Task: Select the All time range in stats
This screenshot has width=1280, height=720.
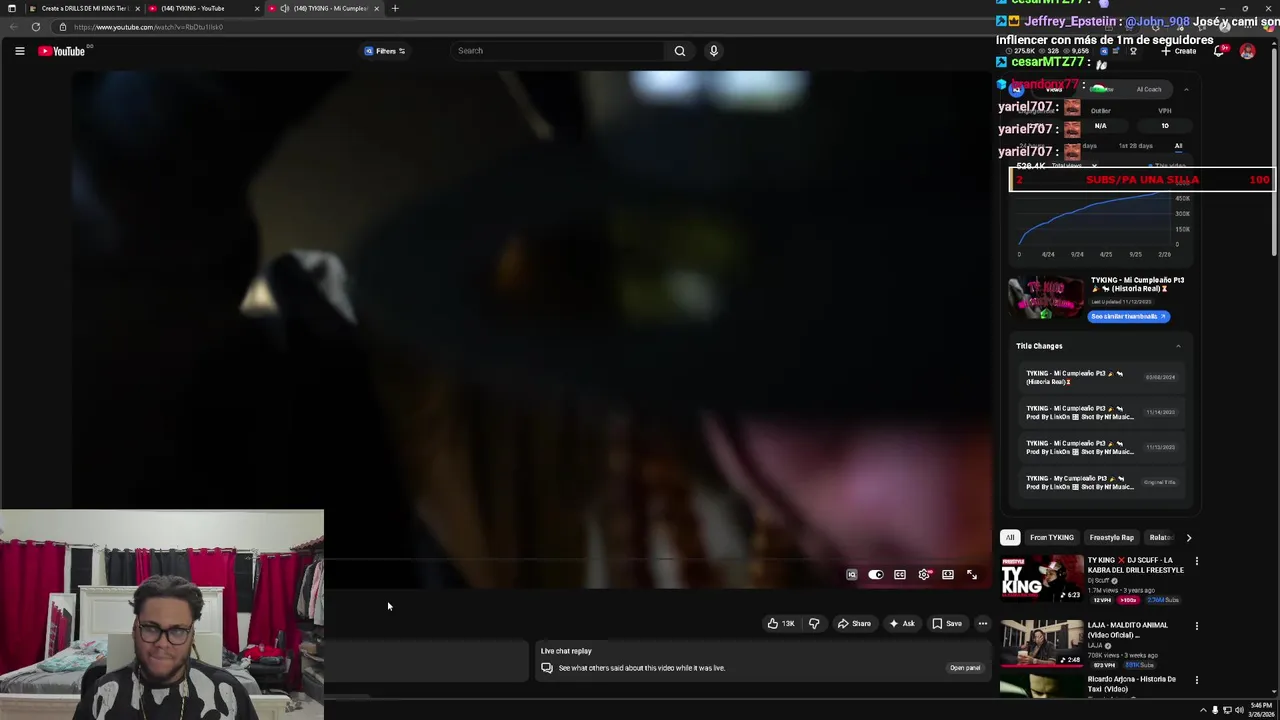Action: (1178, 146)
